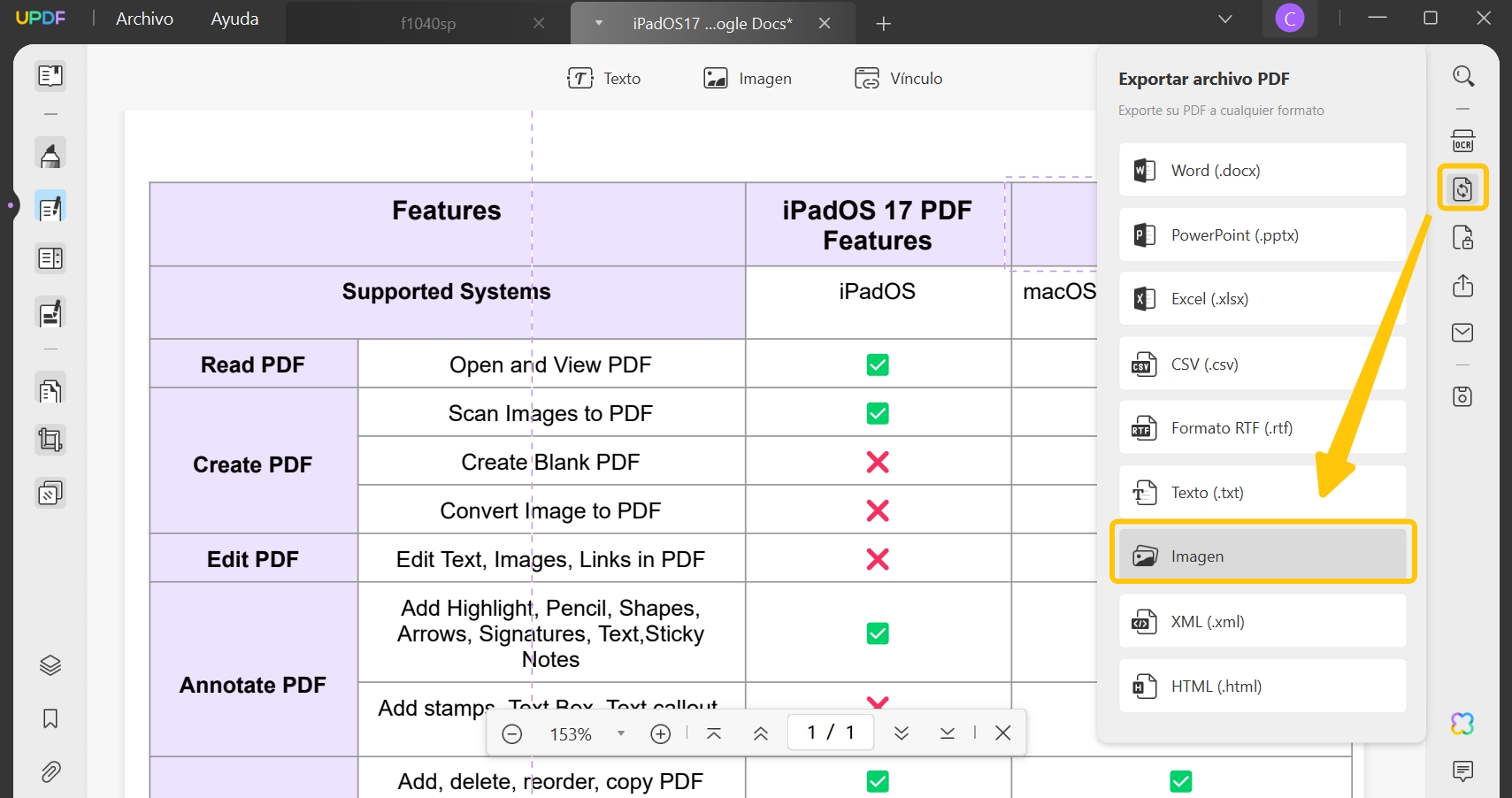Click the Texto add text tool

click(604, 79)
